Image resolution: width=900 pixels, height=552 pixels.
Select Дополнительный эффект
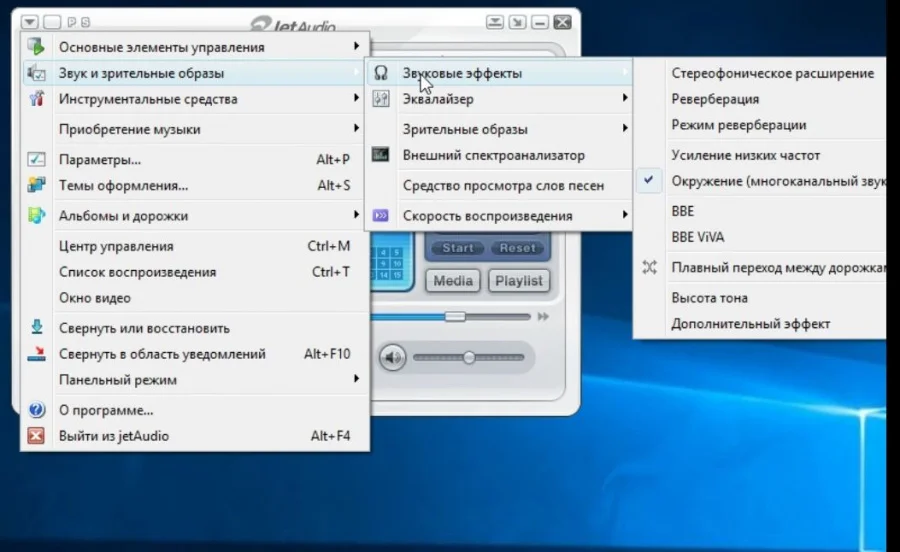(x=751, y=324)
